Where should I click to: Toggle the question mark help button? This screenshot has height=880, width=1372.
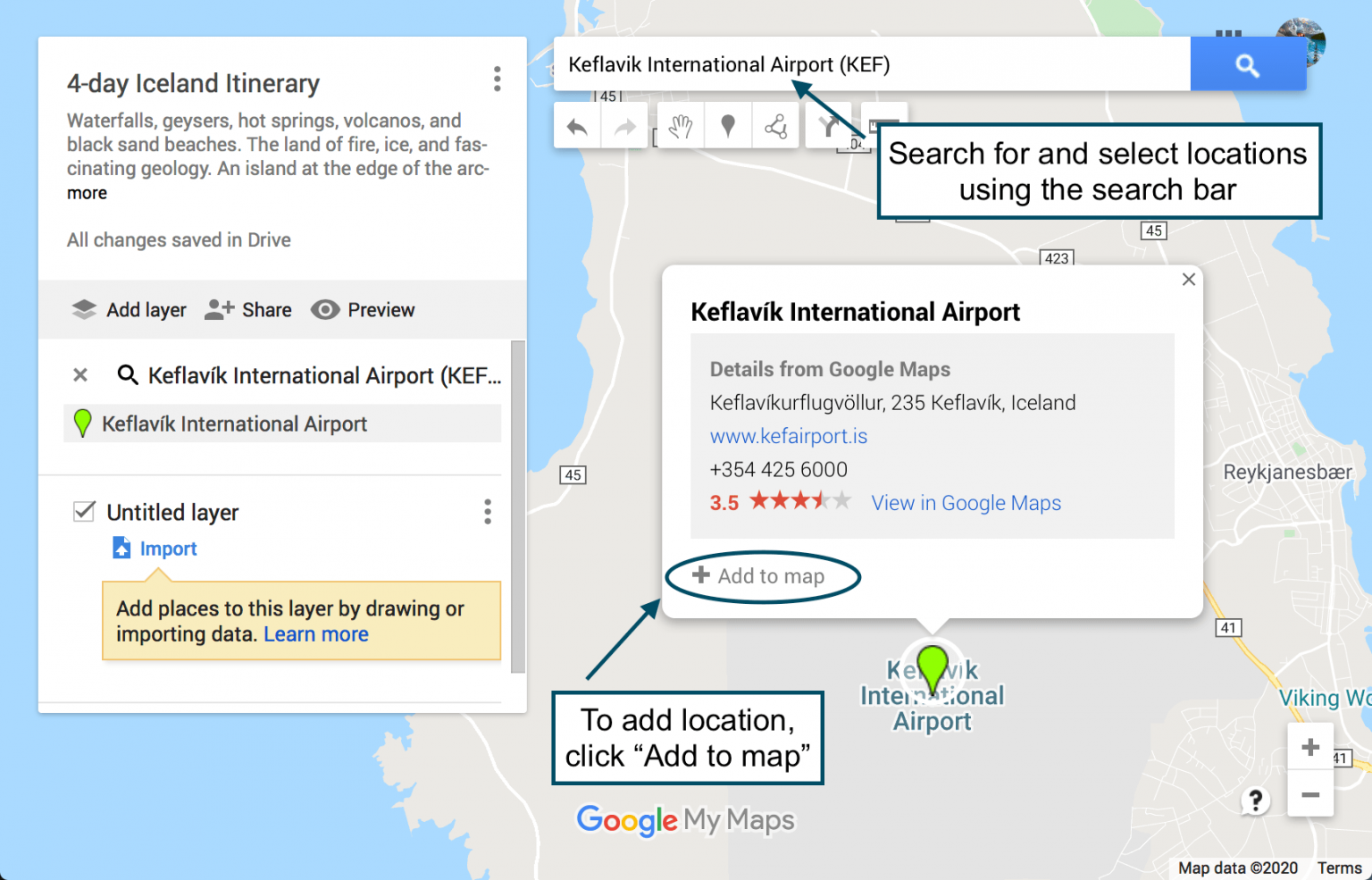(1256, 800)
